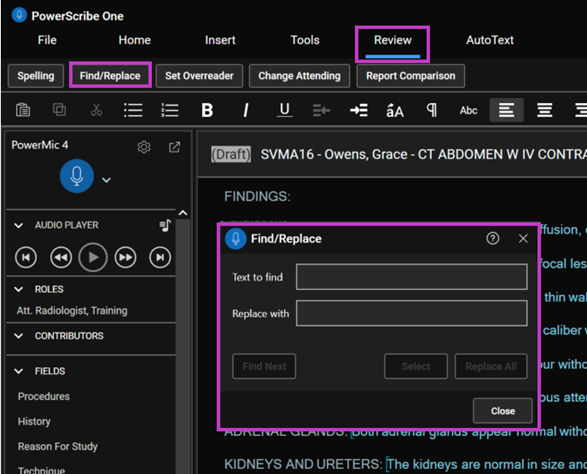Image resolution: width=587 pixels, height=474 pixels.
Task: Click the Change Attending button
Action: [299, 76]
